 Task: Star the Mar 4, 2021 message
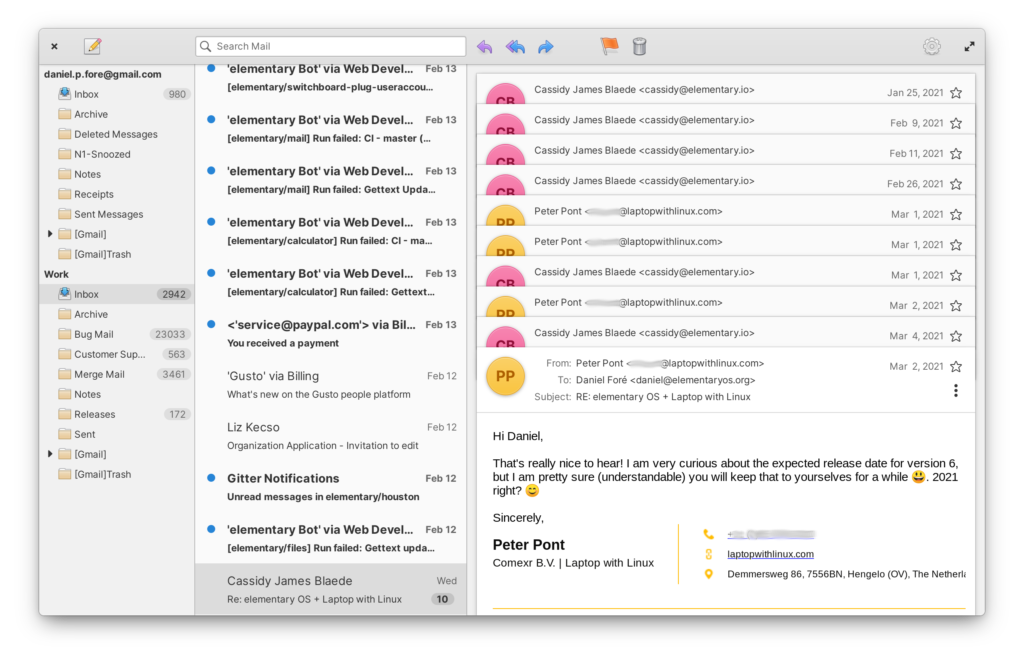point(956,336)
